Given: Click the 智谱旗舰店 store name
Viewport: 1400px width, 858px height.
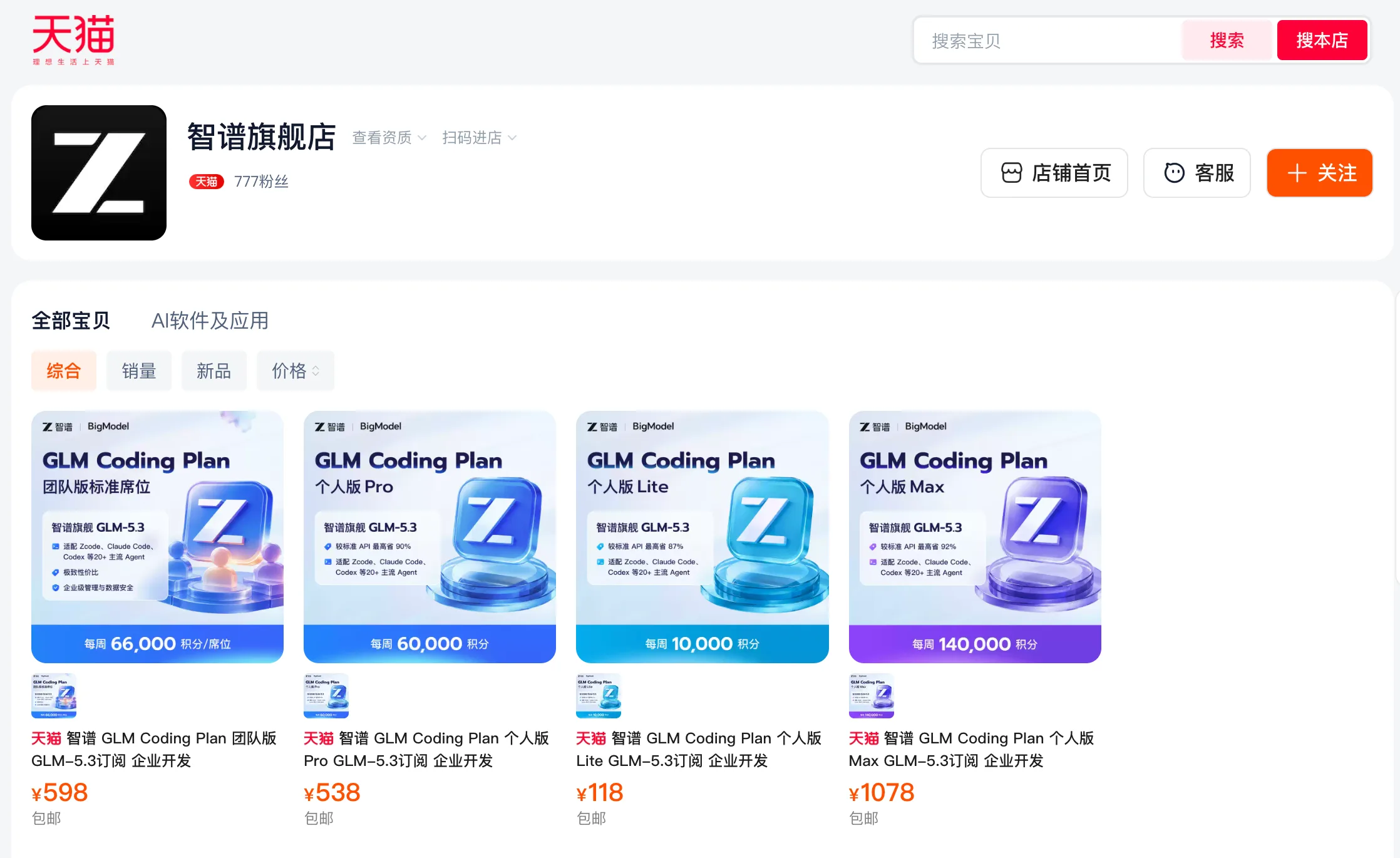Looking at the screenshot, I should pos(262,137).
